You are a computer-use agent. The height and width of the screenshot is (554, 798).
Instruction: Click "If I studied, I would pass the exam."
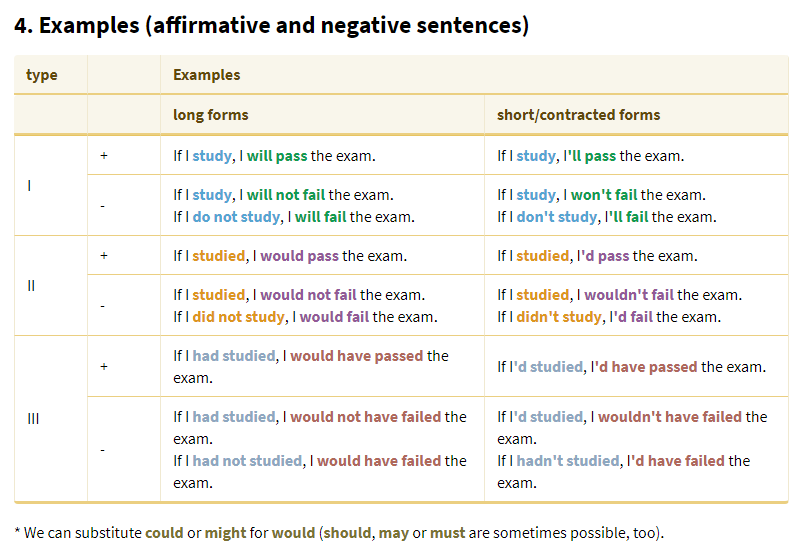coord(289,256)
